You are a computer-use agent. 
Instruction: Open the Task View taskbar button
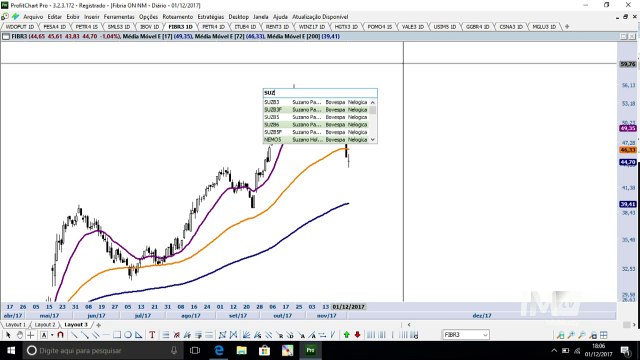coord(195,350)
